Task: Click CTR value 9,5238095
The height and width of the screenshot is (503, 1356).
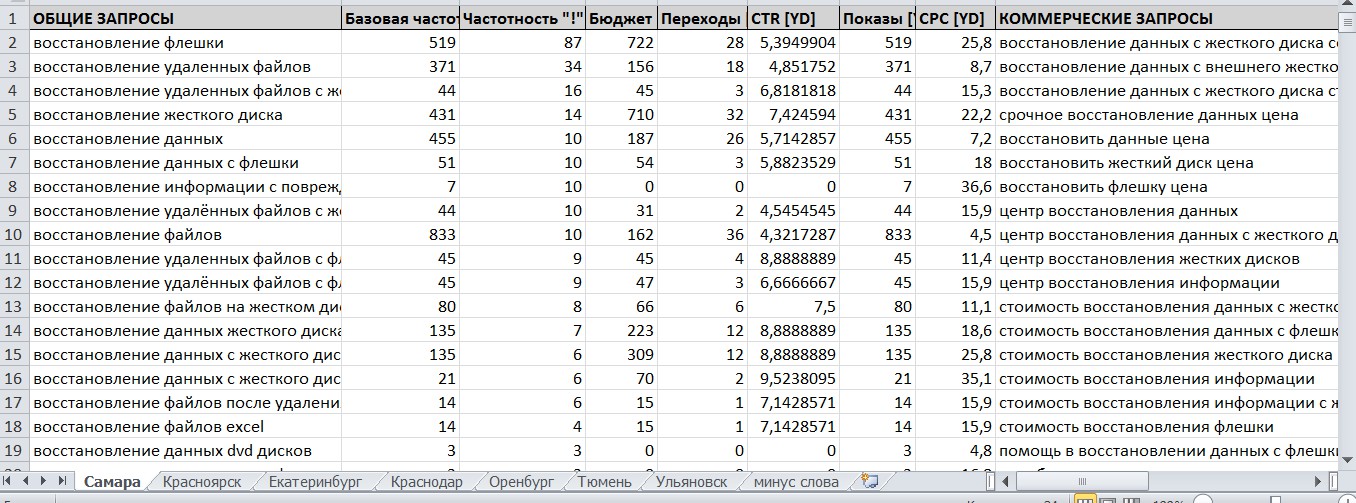Action: [x=793, y=378]
